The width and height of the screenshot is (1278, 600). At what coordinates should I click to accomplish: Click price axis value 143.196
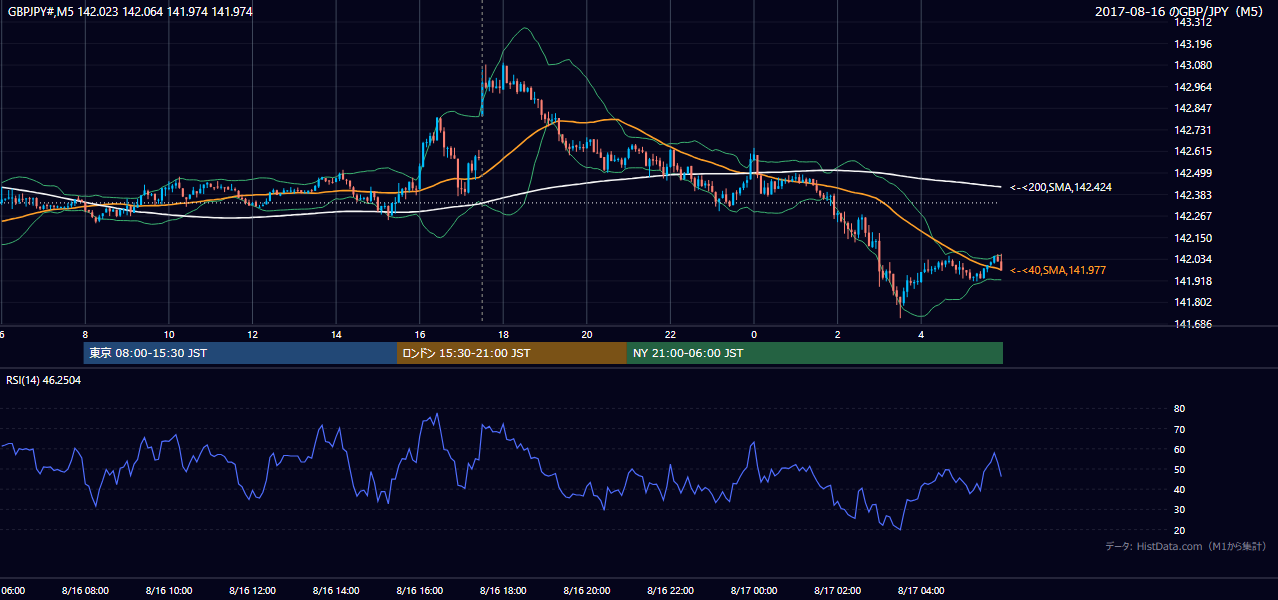pos(1192,44)
